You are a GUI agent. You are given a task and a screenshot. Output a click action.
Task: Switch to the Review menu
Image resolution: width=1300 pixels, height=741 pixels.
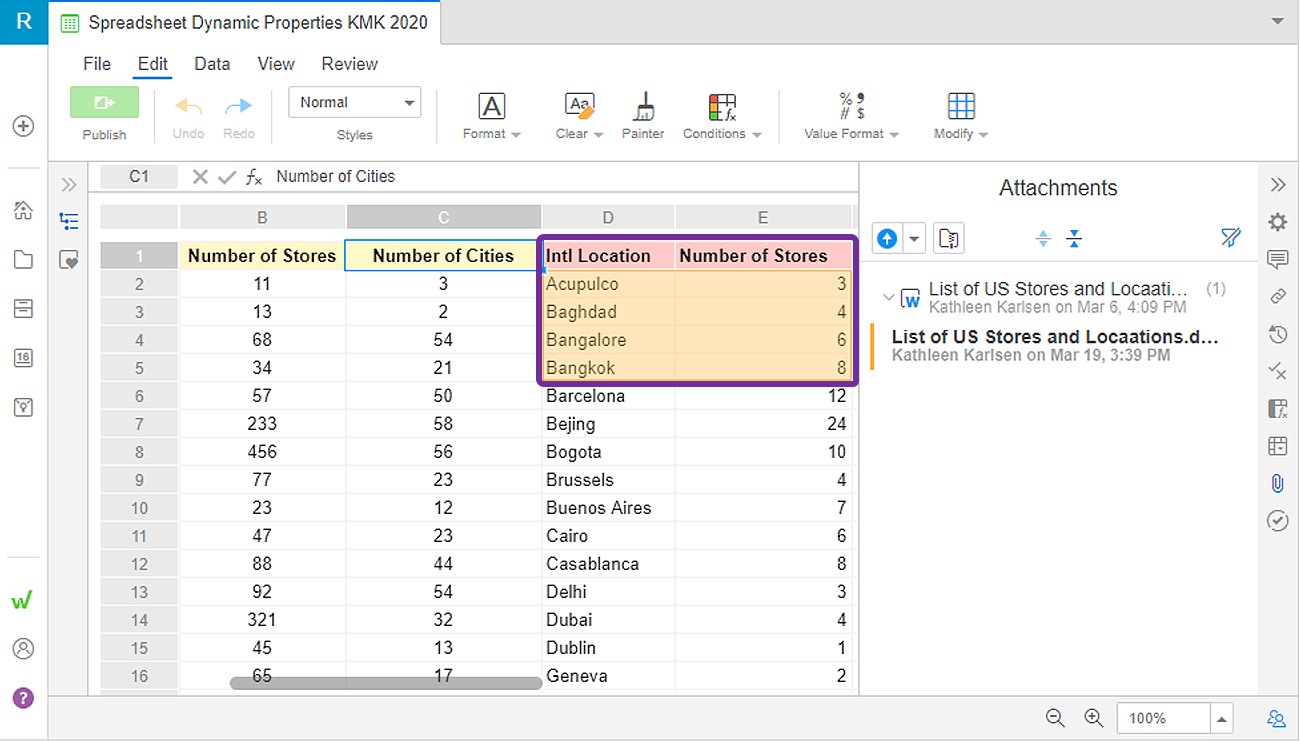[x=350, y=64]
